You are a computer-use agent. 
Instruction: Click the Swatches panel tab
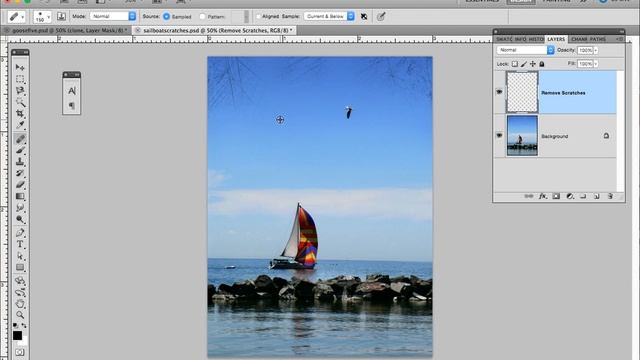(x=504, y=39)
